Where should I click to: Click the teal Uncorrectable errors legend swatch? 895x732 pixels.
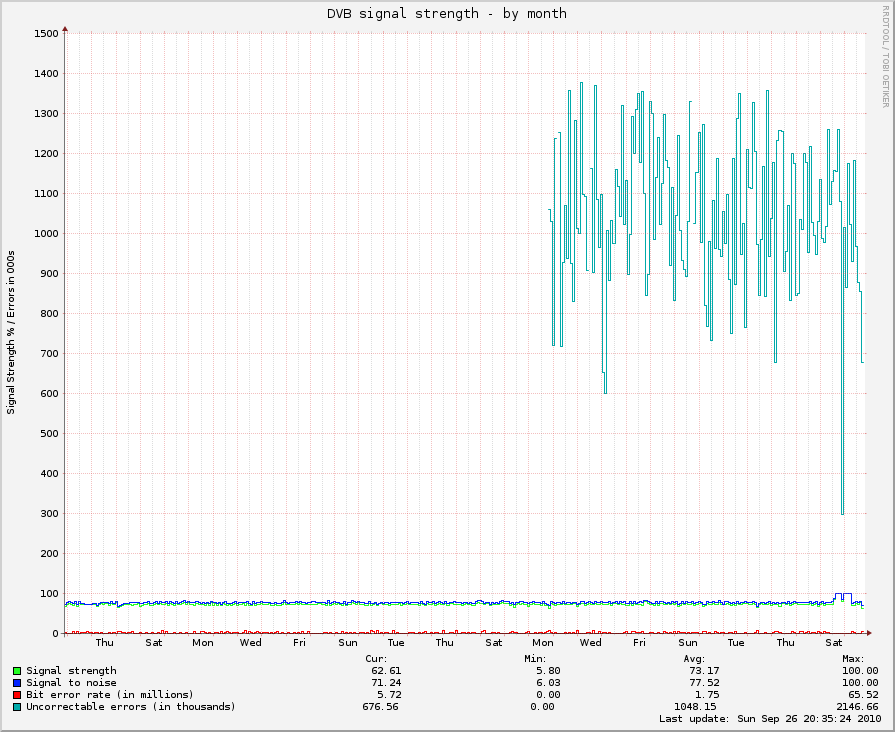[17, 707]
